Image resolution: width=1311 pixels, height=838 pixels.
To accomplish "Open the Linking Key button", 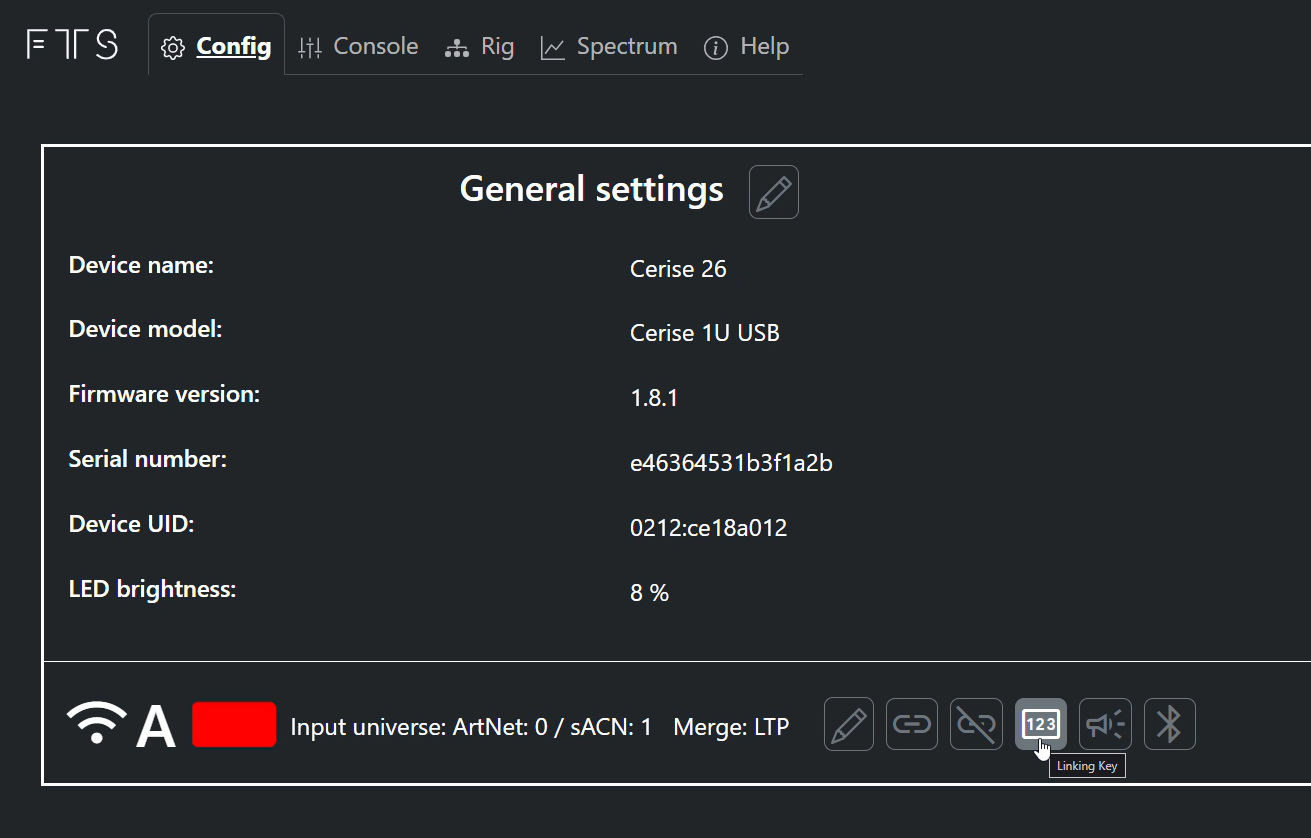I will (1041, 724).
